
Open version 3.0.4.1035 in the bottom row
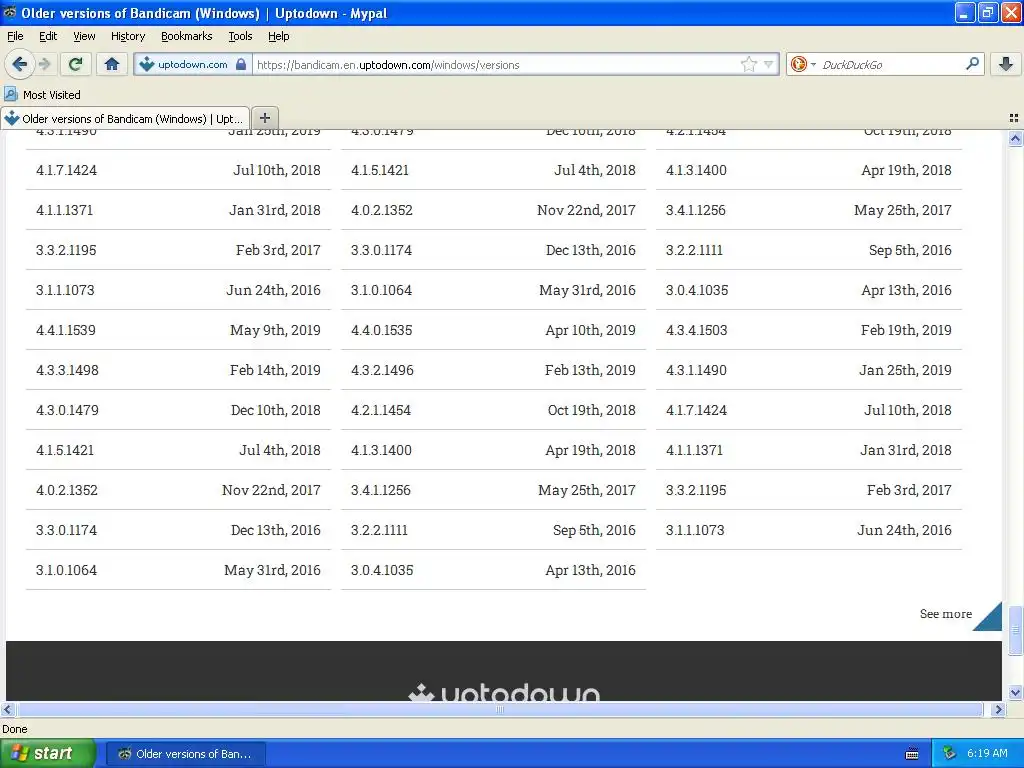point(493,569)
